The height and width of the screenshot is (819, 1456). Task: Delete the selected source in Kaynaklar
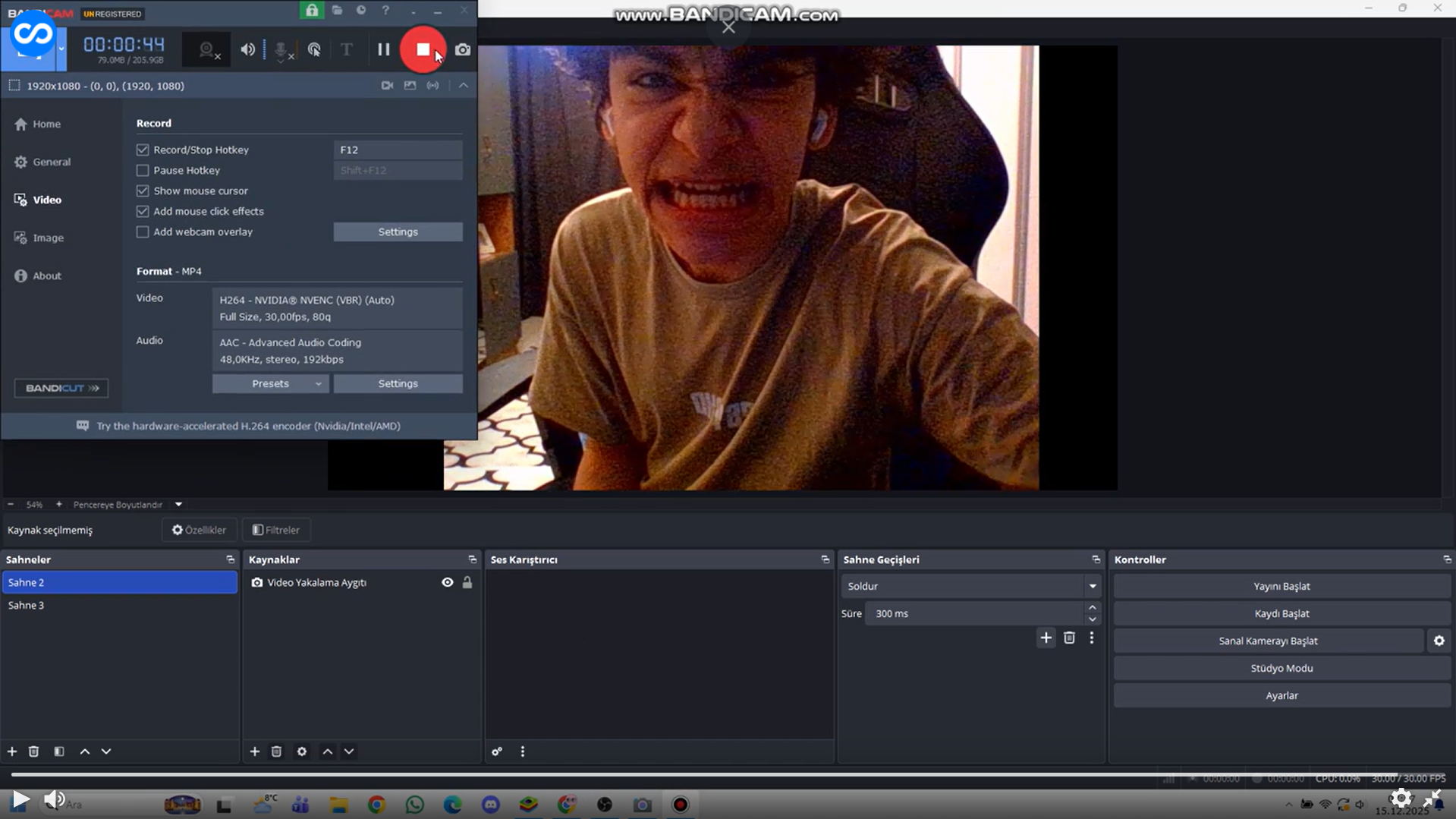[x=276, y=751]
